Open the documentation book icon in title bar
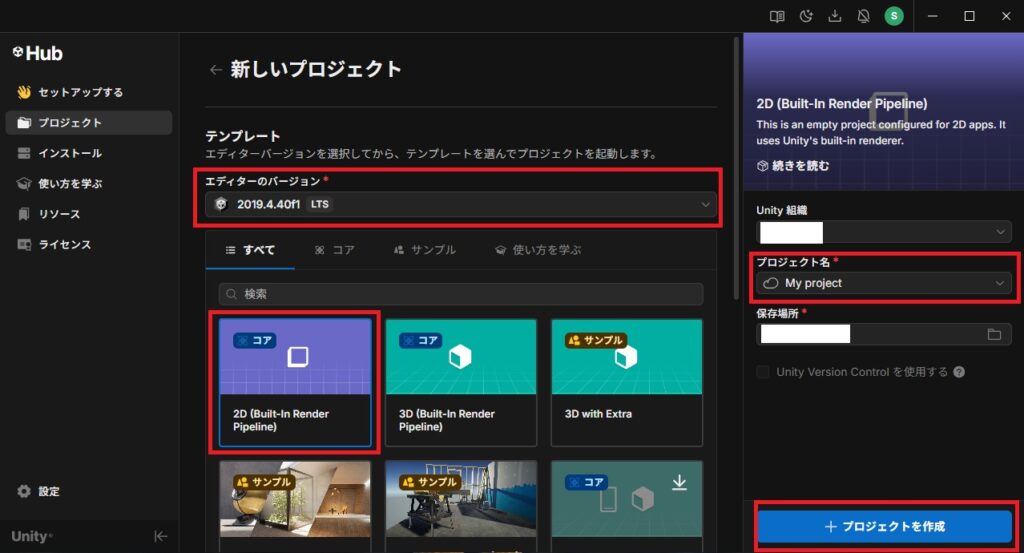The width and height of the screenshot is (1024, 553). [x=776, y=16]
